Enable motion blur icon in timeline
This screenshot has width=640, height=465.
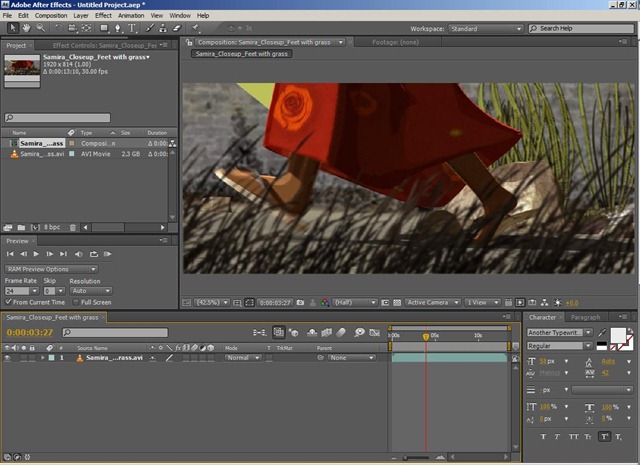coord(341,333)
